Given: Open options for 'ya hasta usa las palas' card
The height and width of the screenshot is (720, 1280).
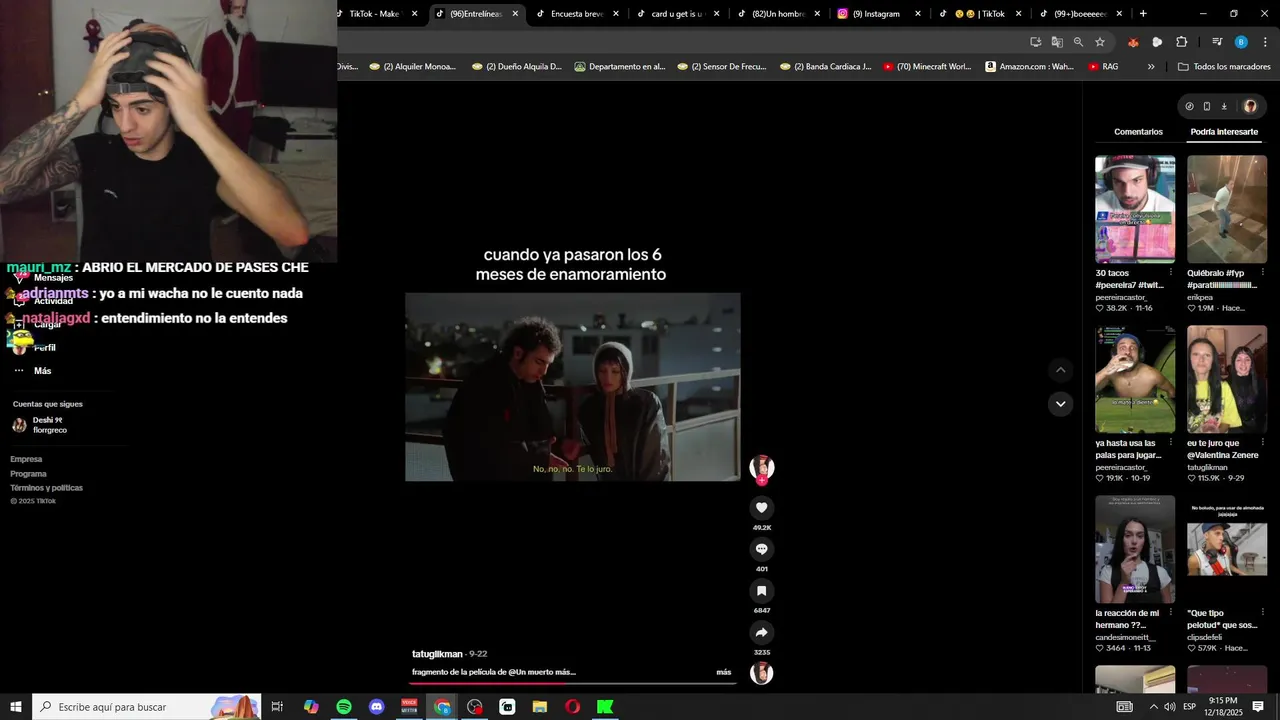Looking at the screenshot, I should (x=1171, y=443).
